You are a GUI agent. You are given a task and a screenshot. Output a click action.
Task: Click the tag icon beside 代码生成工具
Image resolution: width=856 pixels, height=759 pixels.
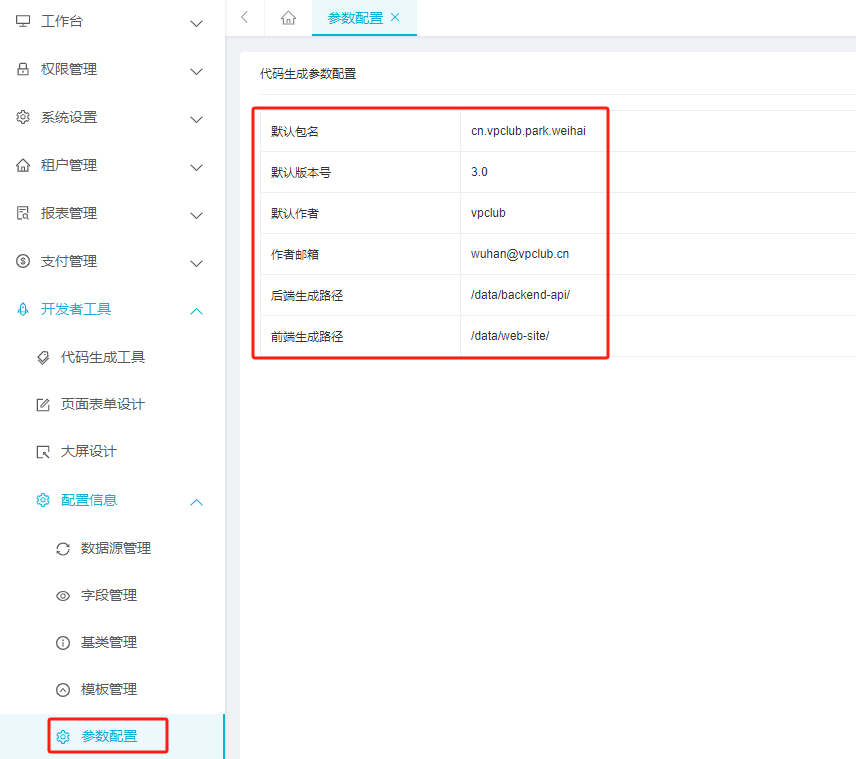tap(43, 358)
